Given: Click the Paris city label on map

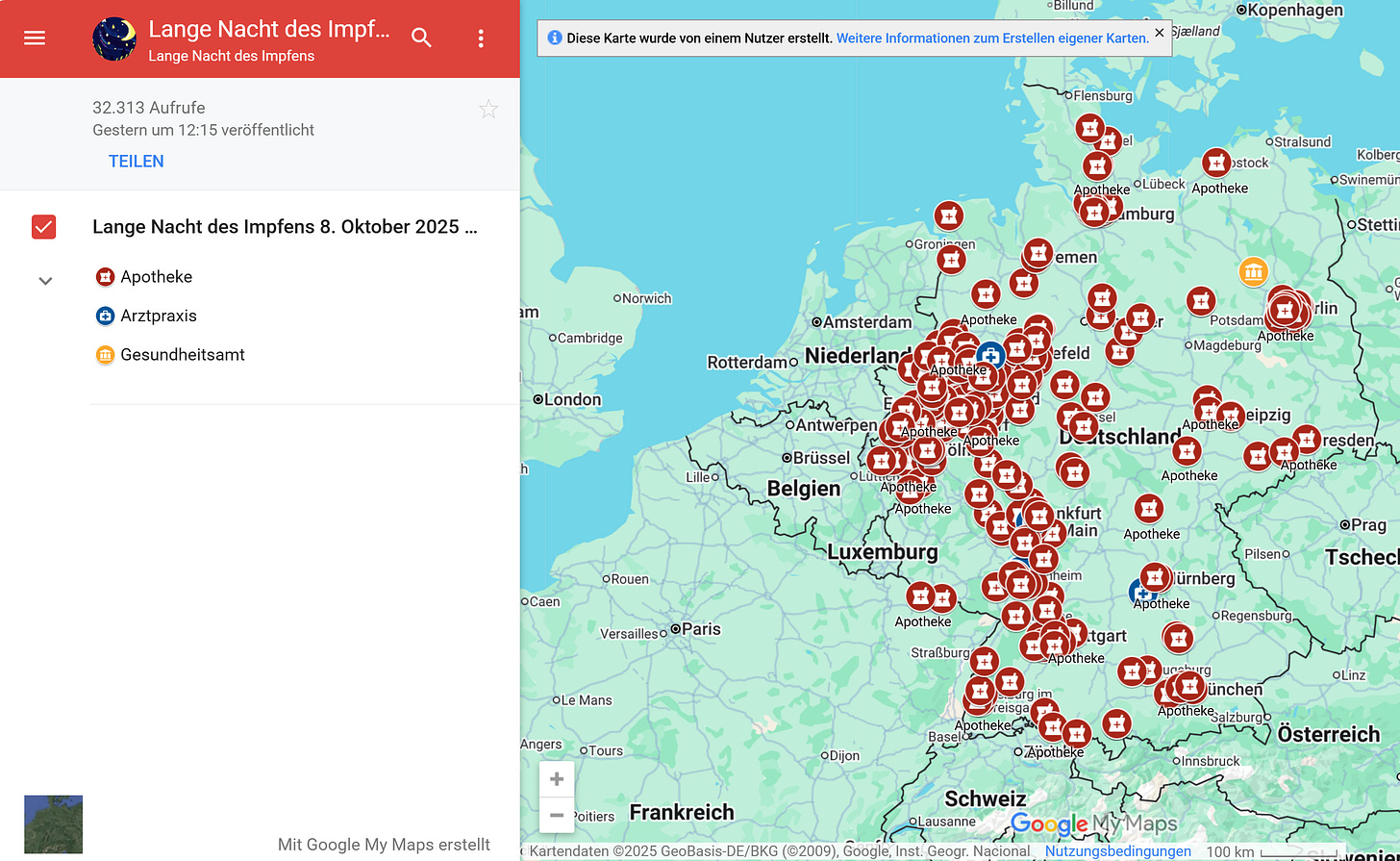Looking at the screenshot, I should 701,628.
